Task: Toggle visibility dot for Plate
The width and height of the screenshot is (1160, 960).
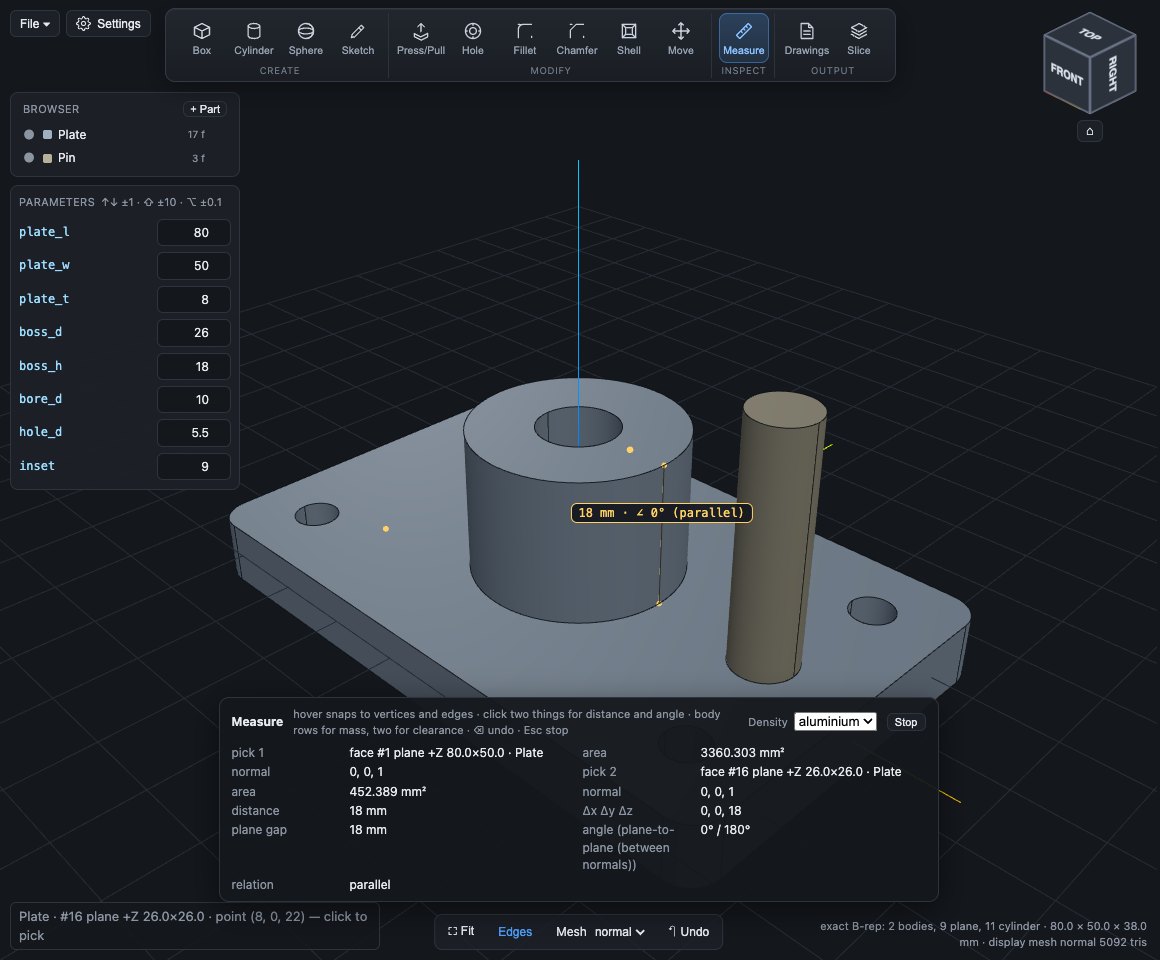Action: 29,135
